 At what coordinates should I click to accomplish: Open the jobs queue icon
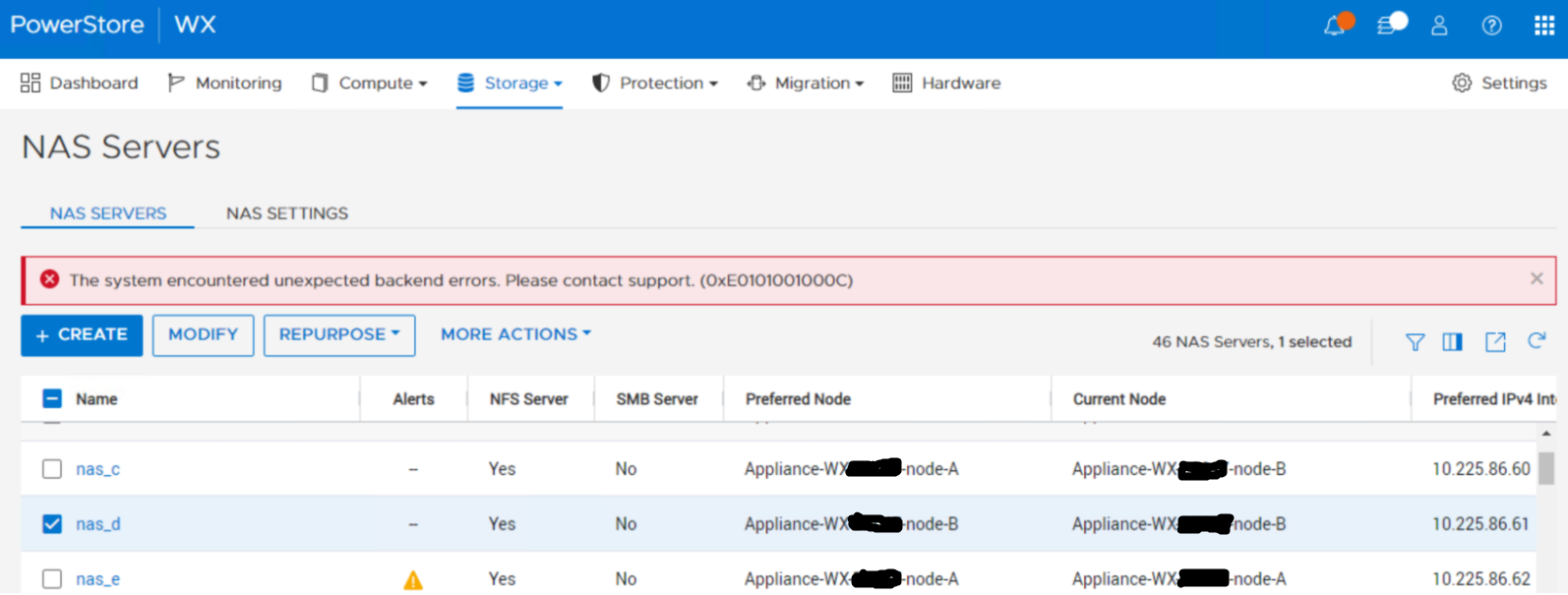[x=1387, y=27]
